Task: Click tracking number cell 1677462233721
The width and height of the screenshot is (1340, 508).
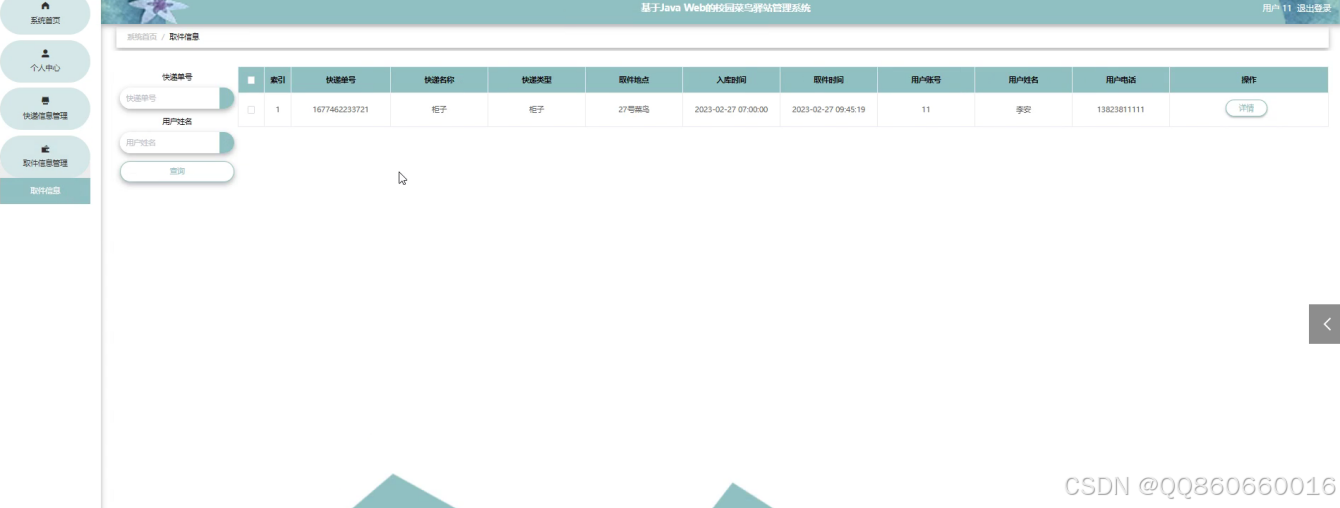Action: tap(340, 109)
